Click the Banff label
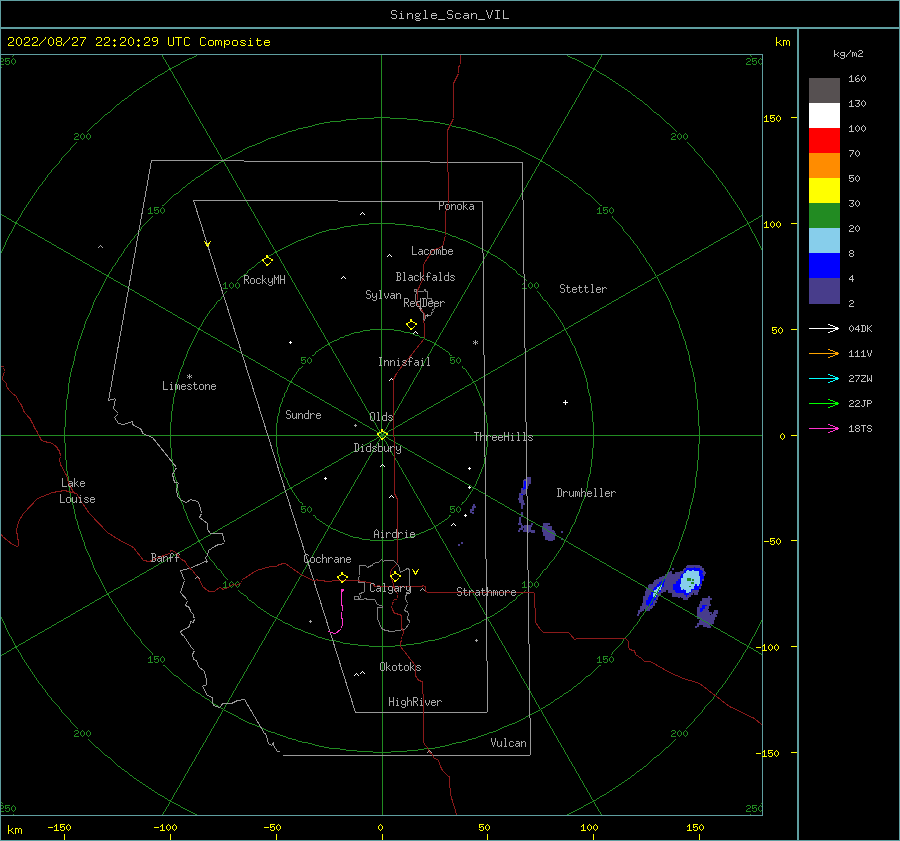 point(165,557)
